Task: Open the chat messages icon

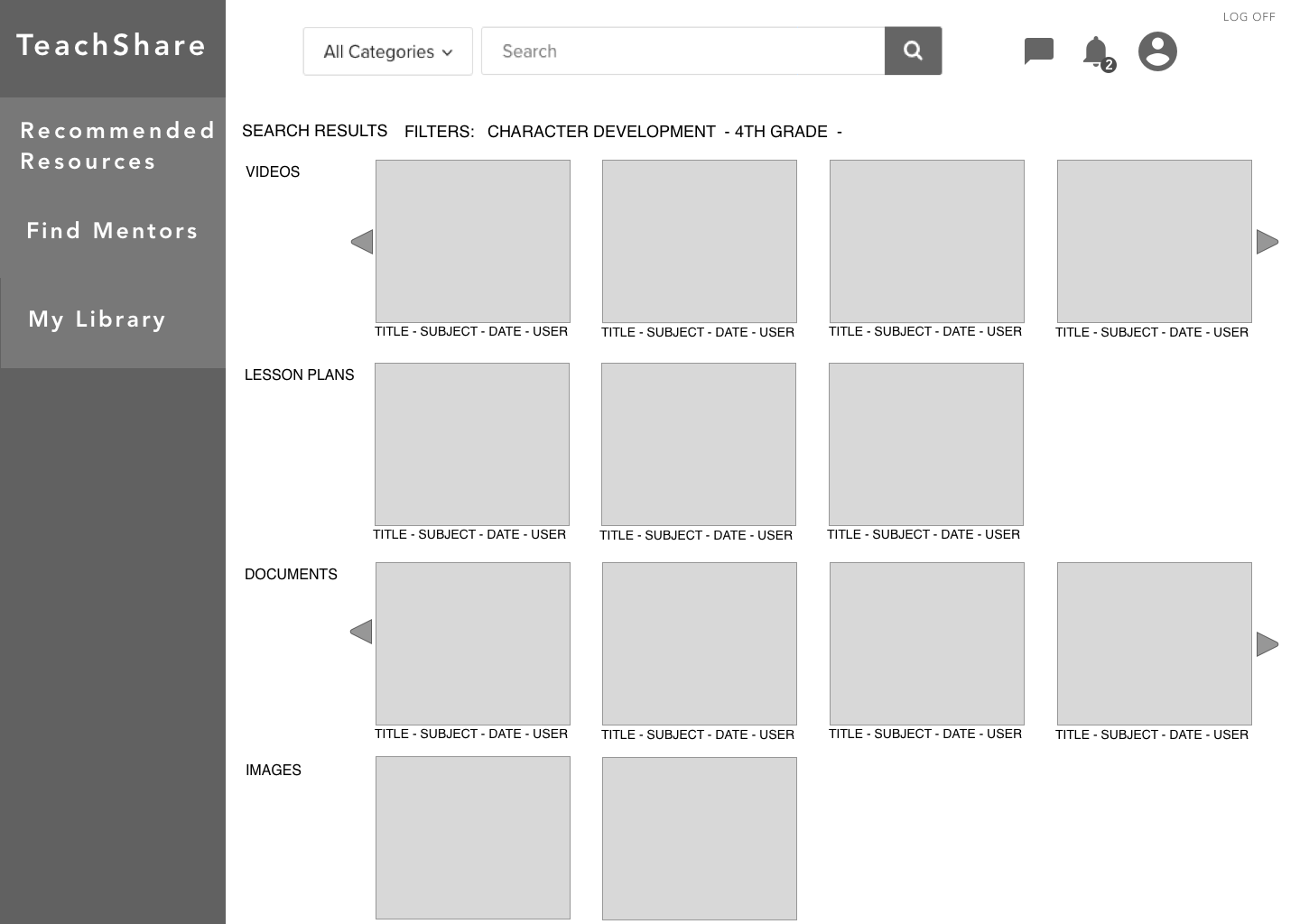Action: coord(1038,51)
